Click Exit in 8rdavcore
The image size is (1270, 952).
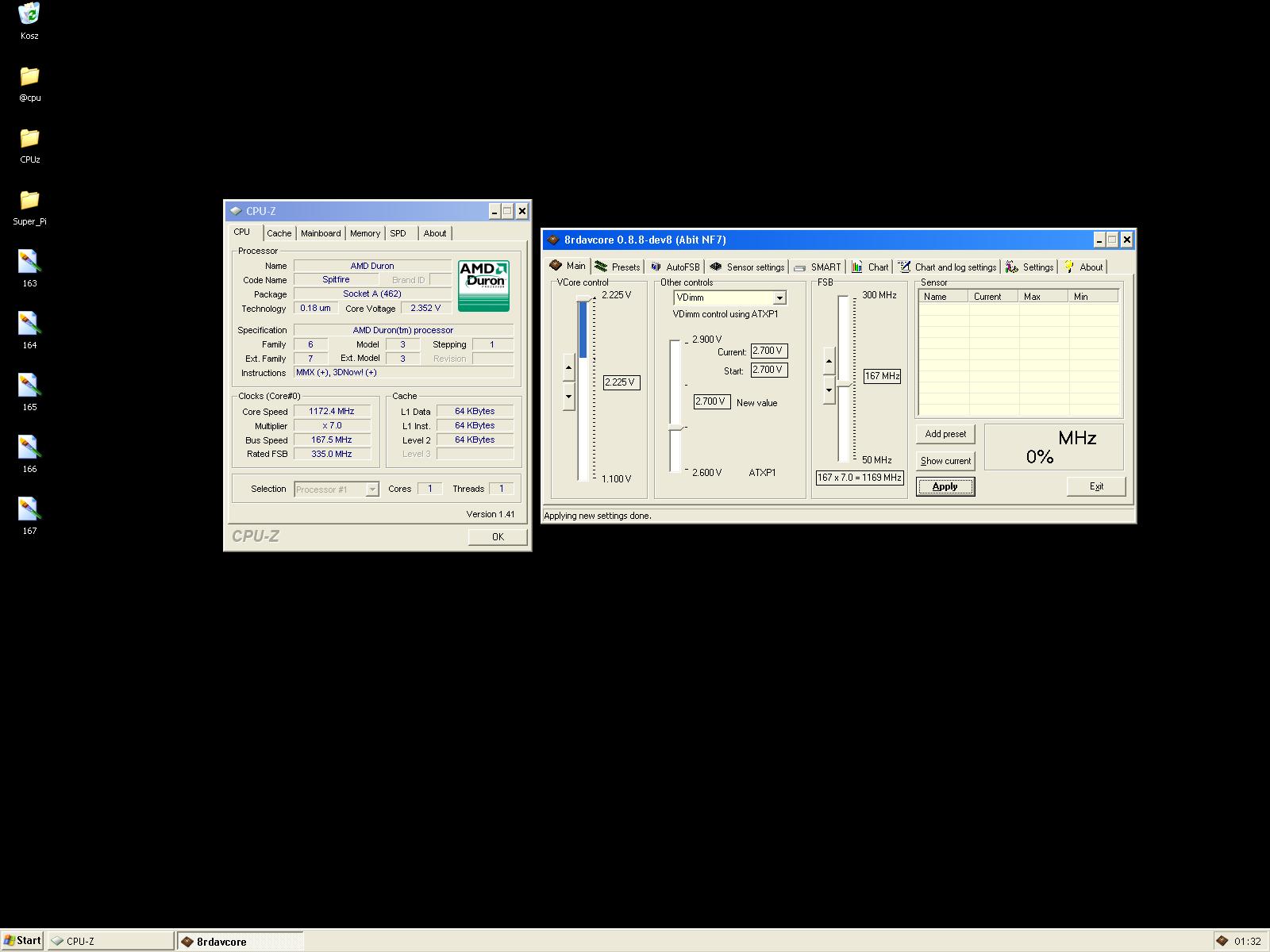(x=1096, y=486)
